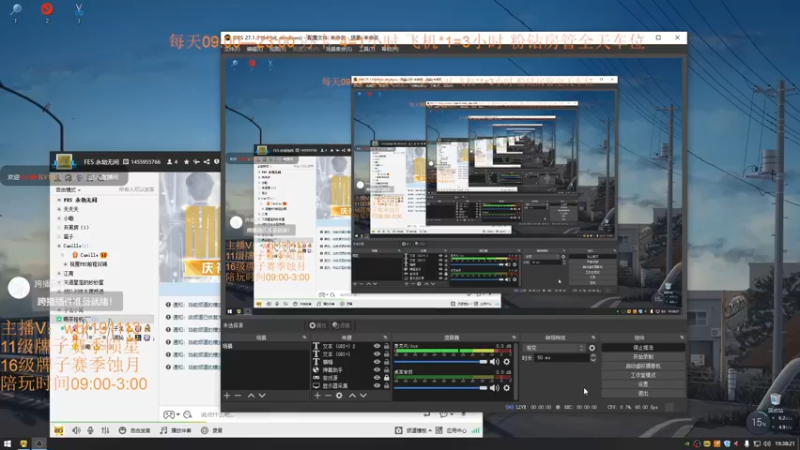The height and width of the screenshot is (450, 800).
Task: Open 场景集合(S) menu in OBS
Action: pyautogui.click(x=339, y=49)
